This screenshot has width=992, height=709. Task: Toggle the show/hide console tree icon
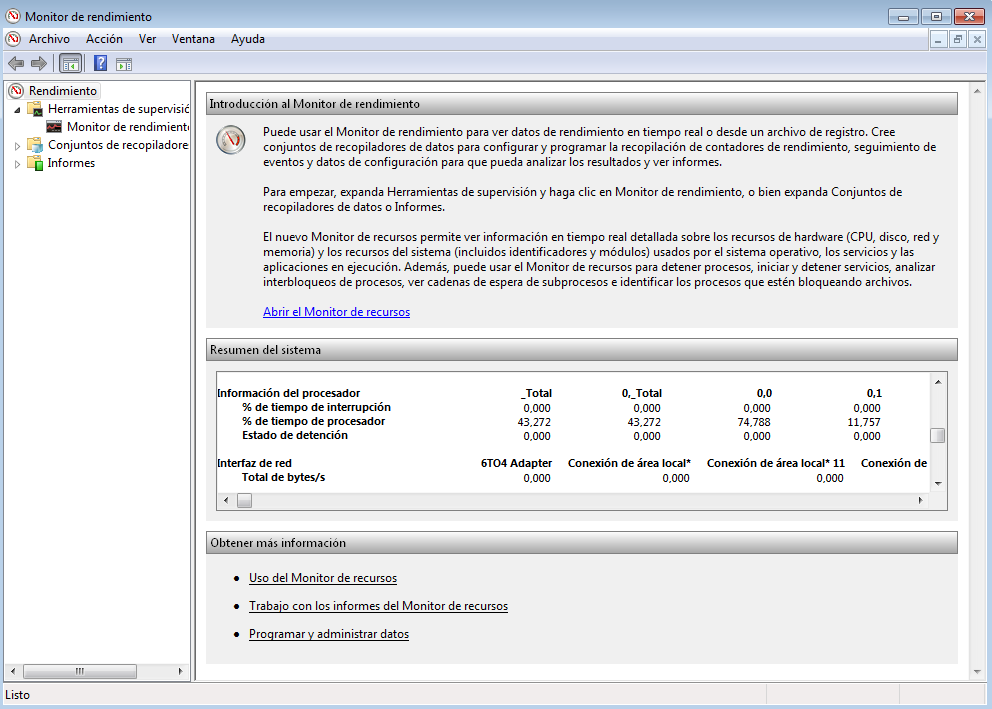click(70, 63)
